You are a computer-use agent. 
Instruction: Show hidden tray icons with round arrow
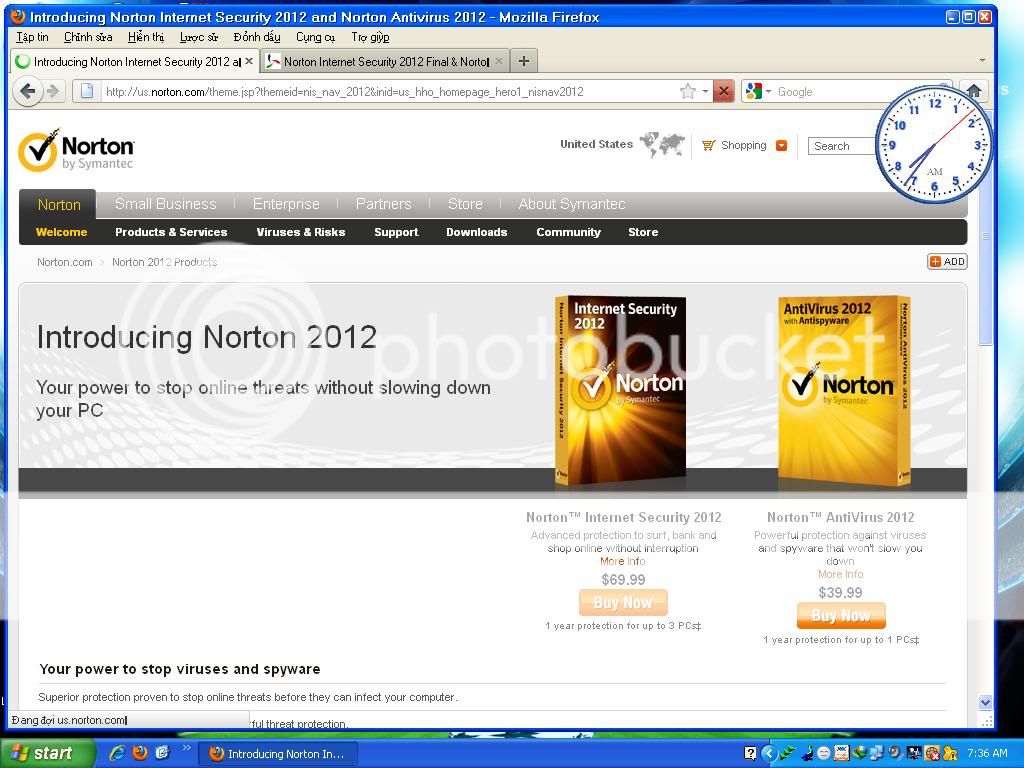[x=769, y=754]
